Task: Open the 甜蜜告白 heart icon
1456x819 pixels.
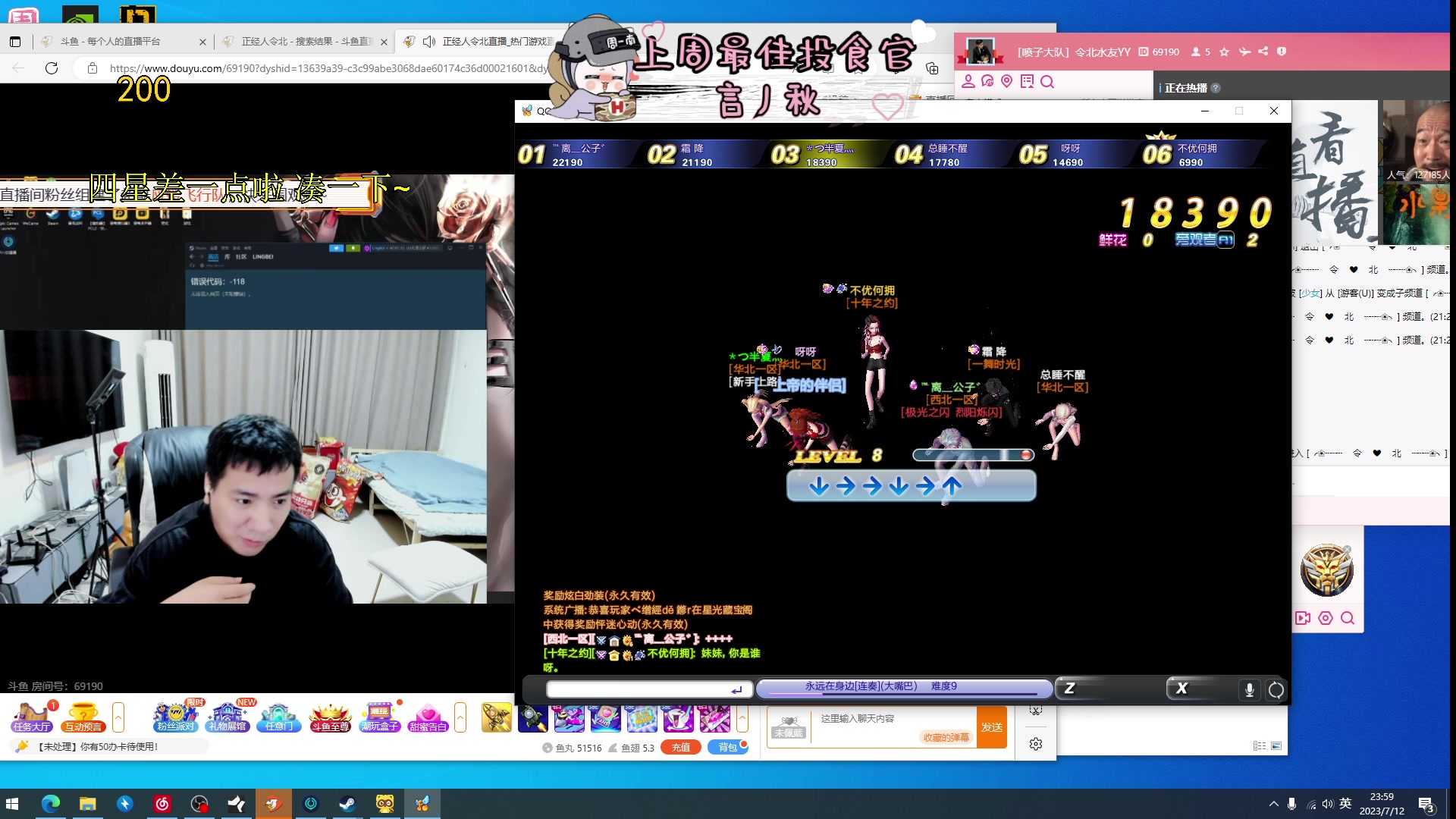Action: [428, 717]
